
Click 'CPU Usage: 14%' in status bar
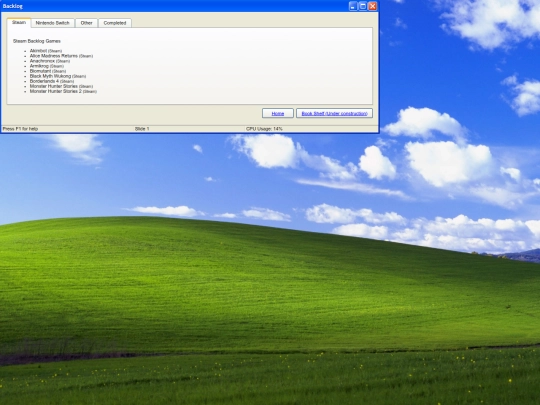point(264,129)
